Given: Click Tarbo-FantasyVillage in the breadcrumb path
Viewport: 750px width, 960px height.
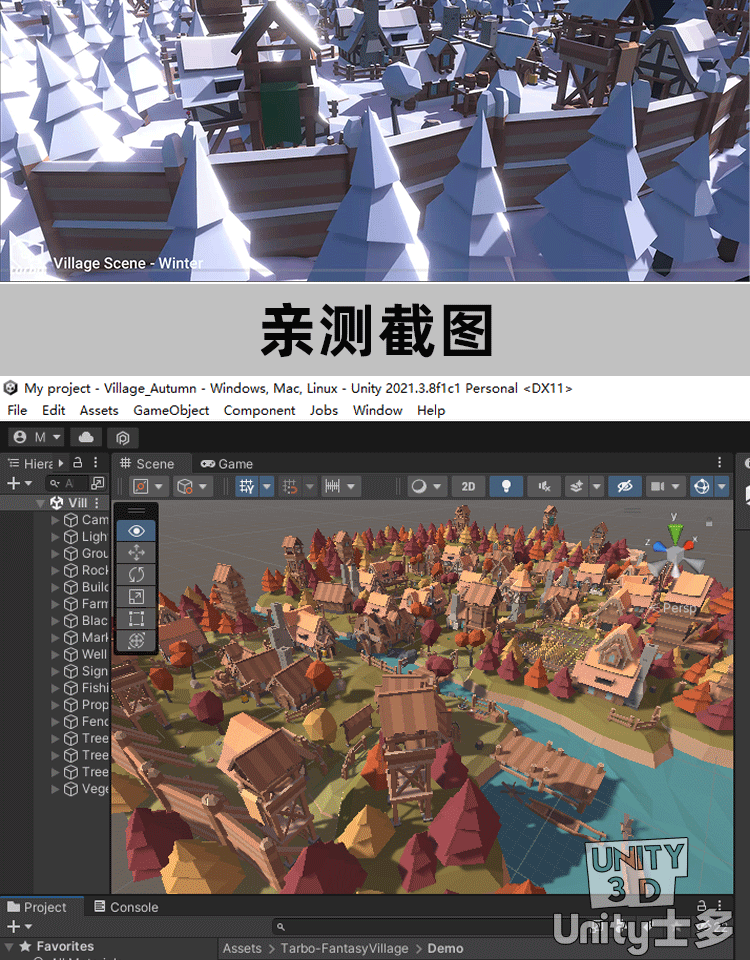Looking at the screenshot, I should tap(344, 948).
